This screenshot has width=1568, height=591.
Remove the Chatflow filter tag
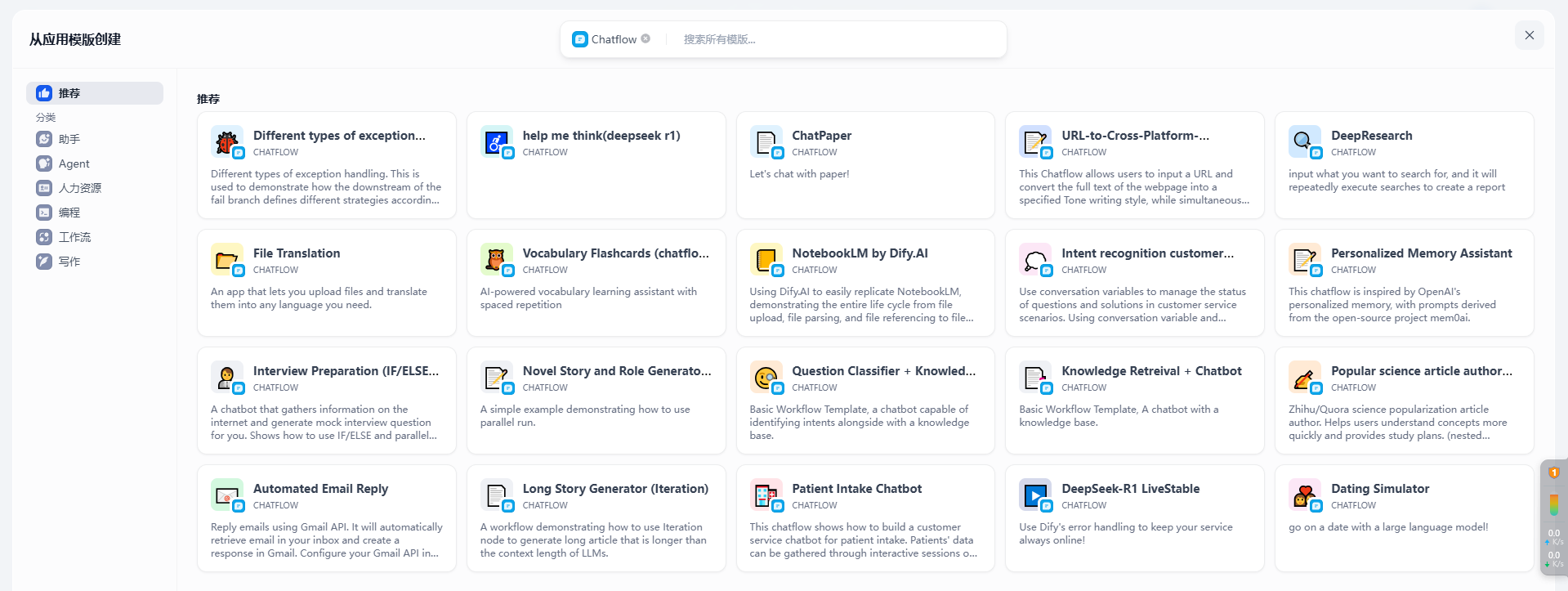point(646,38)
